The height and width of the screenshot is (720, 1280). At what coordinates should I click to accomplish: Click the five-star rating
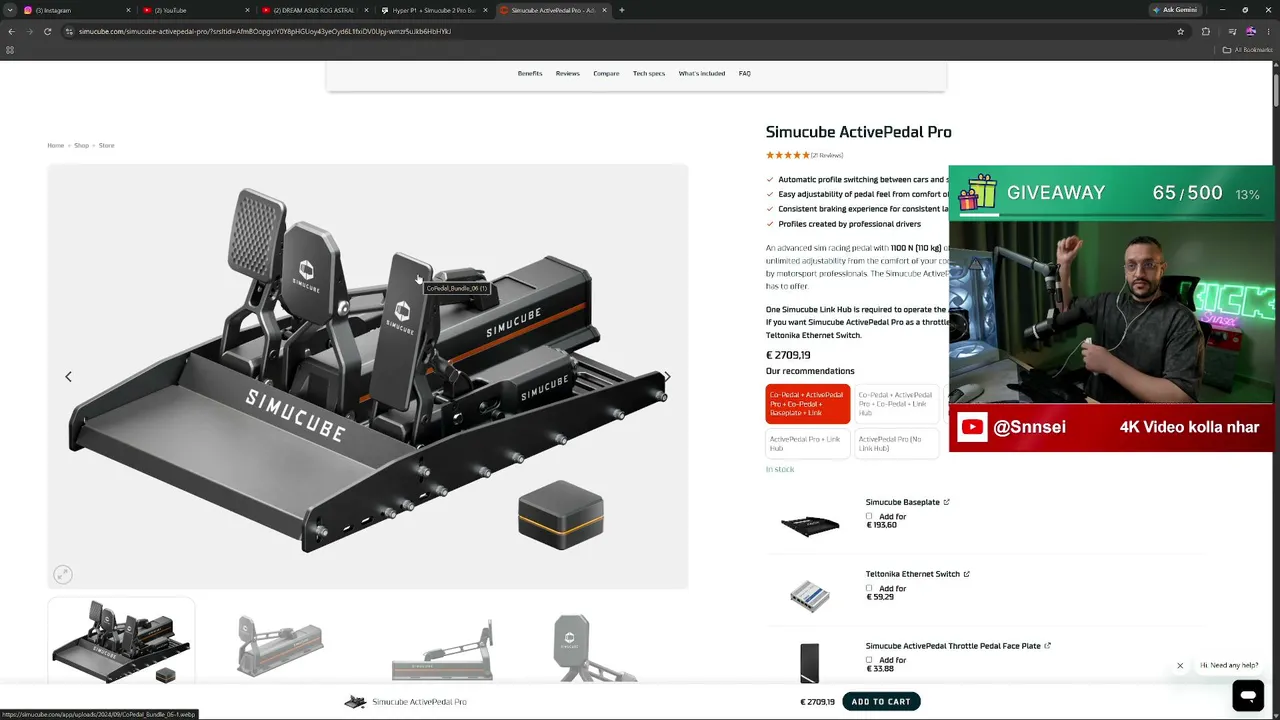[788, 155]
